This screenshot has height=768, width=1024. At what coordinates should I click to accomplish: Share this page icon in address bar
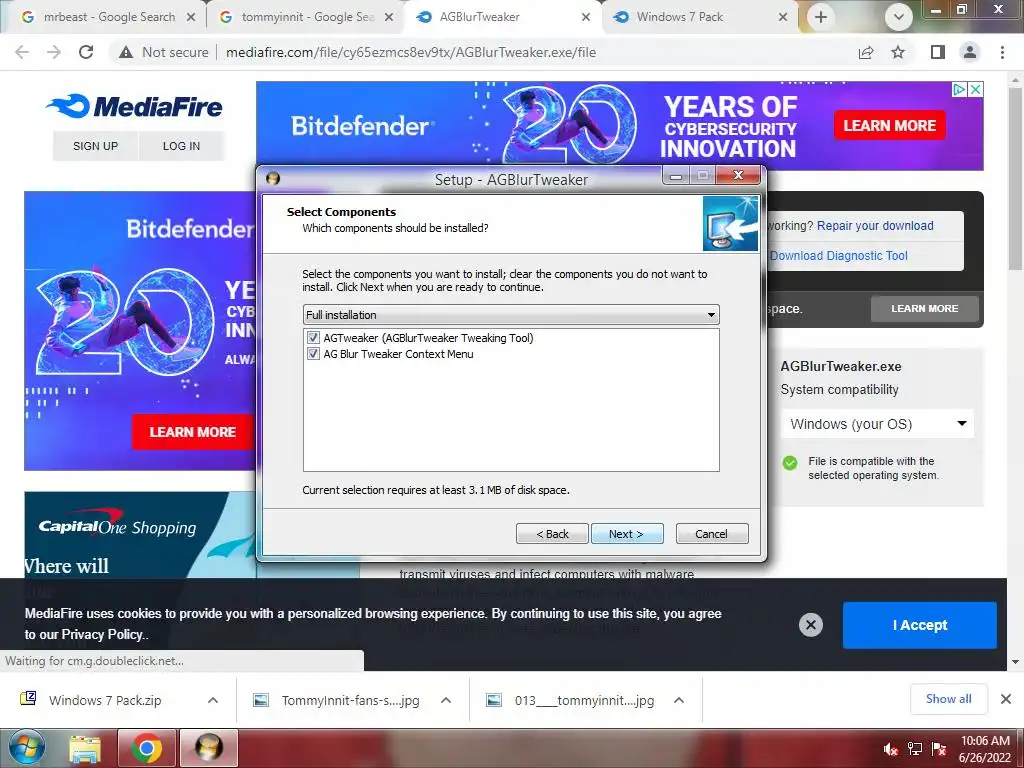[866, 52]
